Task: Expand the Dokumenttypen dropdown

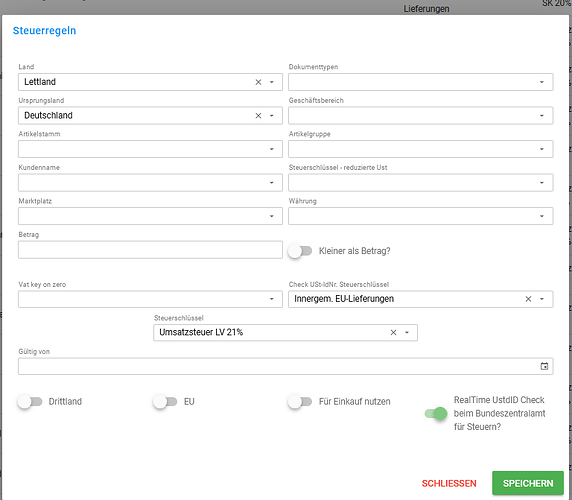Action: (542, 82)
